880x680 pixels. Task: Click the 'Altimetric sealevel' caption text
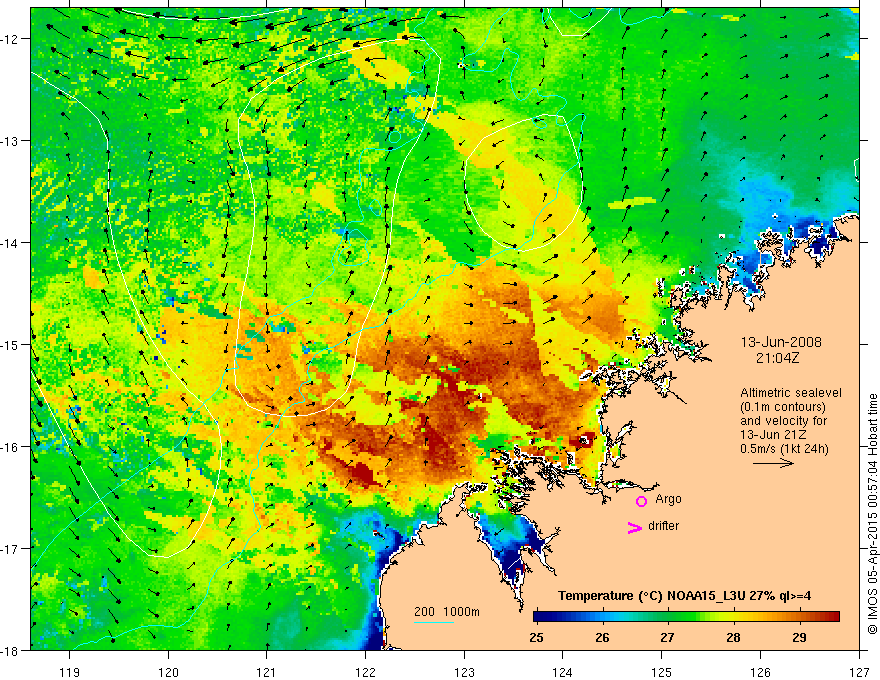click(x=791, y=393)
